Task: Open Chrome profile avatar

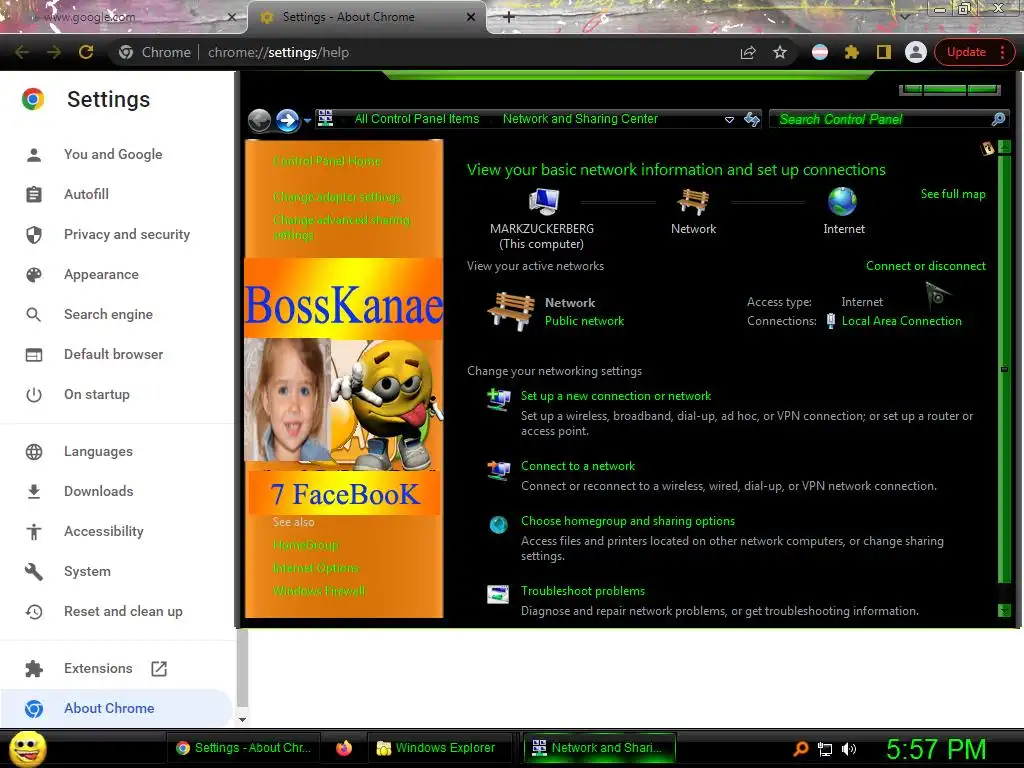Action: coord(916,52)
